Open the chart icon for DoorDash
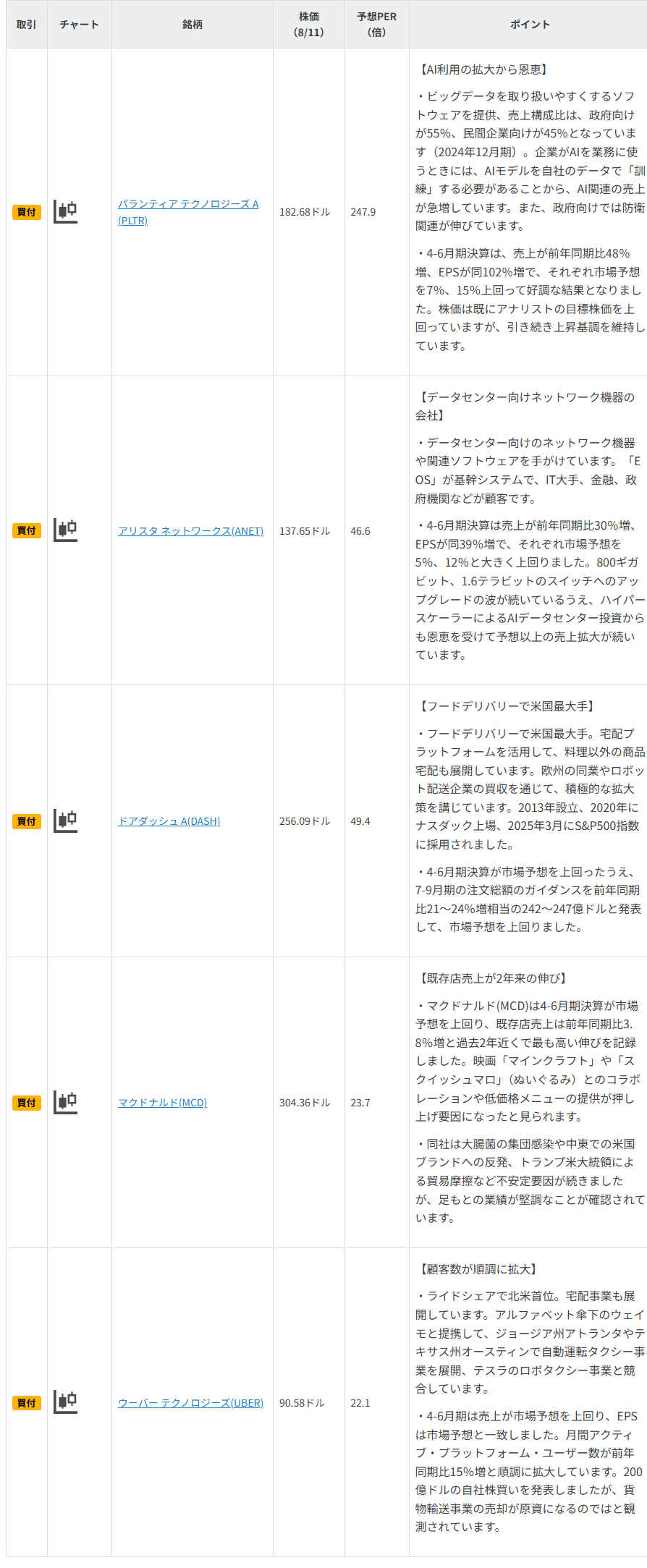The height and width of the screenshot is (1568, 647). click(66, 821)
